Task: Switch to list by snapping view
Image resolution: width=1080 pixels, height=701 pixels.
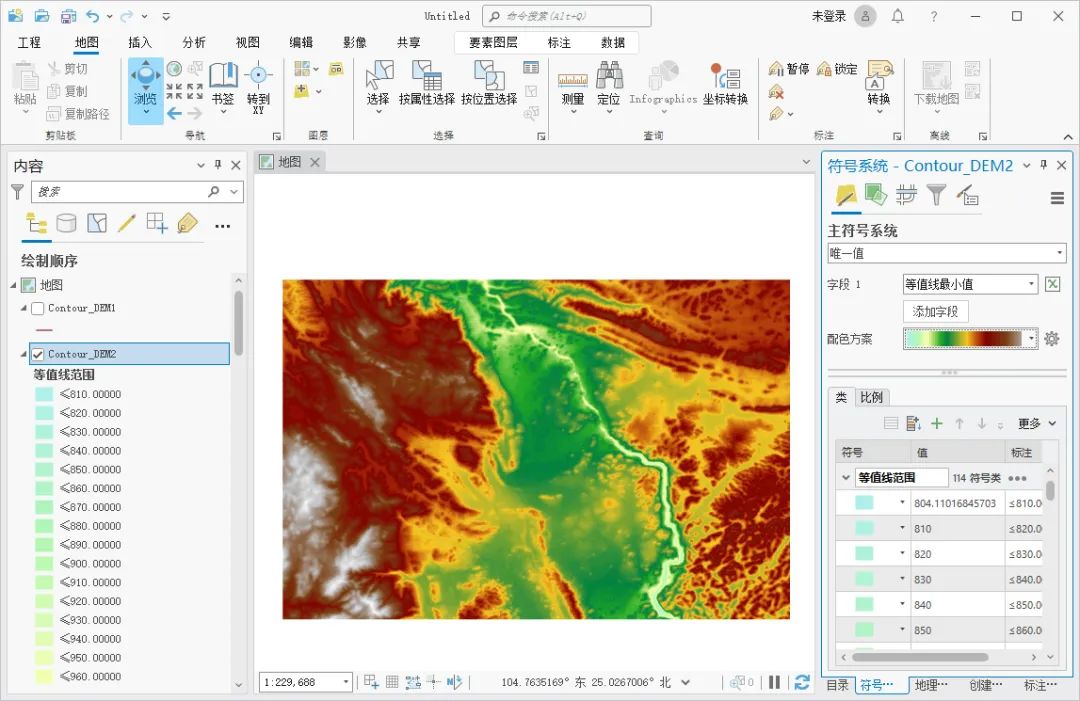Action: click(x=157, y=223)
